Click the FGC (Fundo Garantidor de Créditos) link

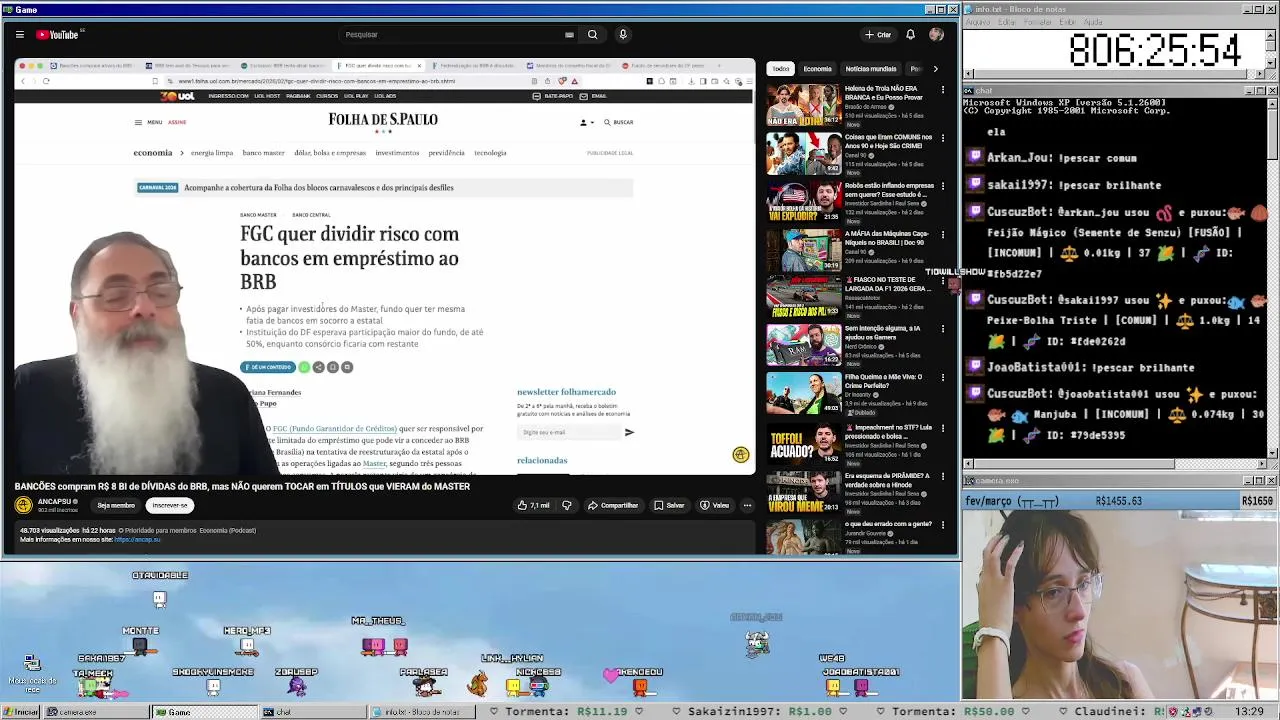tap(334, 428)
